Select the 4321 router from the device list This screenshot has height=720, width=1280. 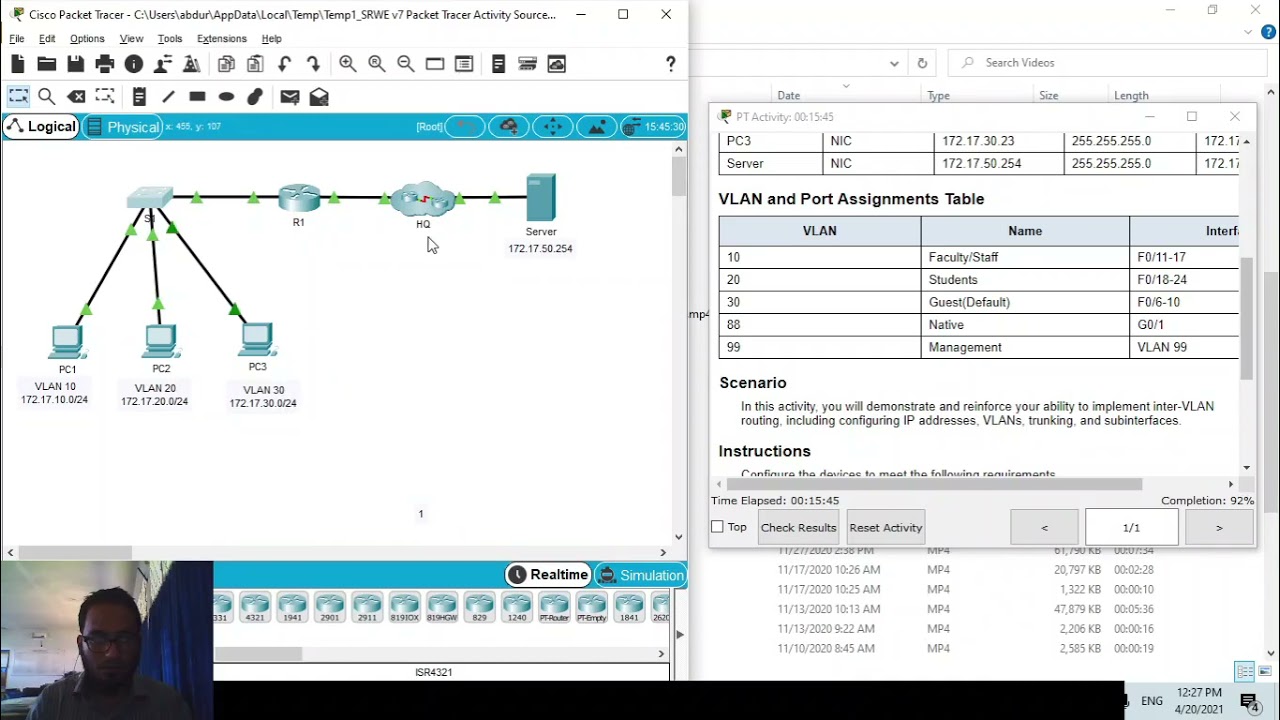[x=255, y=607]
